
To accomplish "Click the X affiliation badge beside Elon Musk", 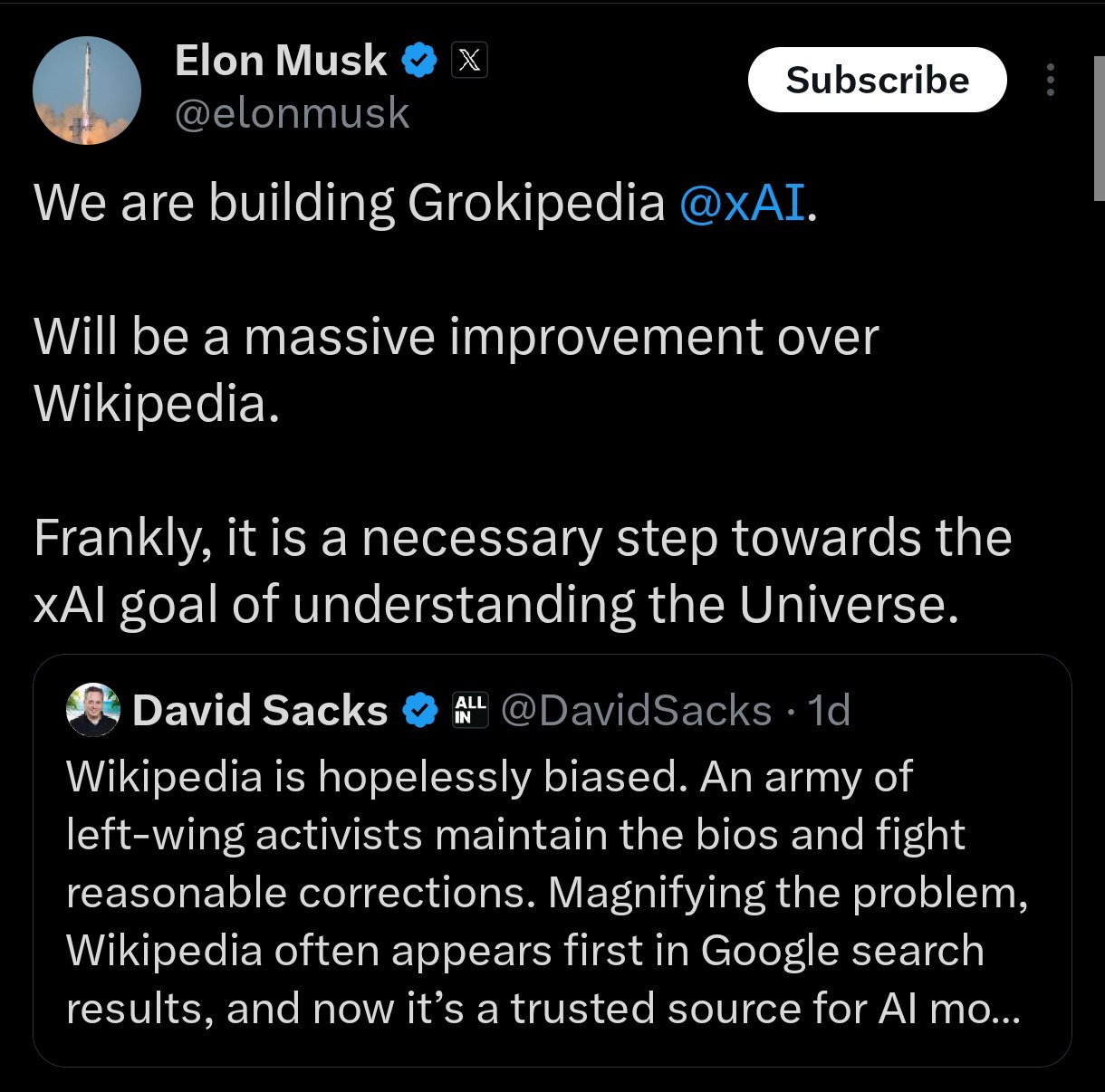I will click(x=468, y=62).
